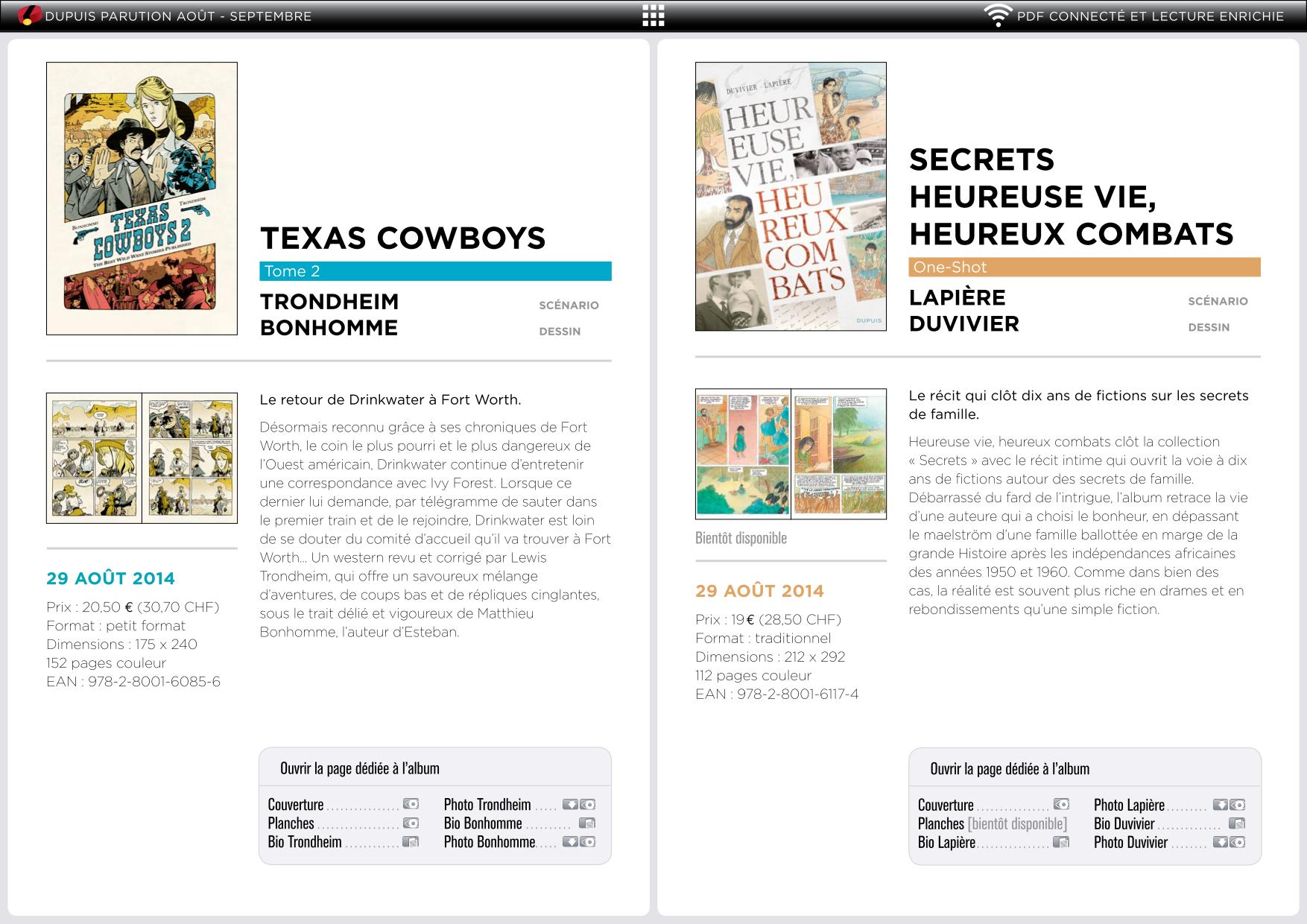Click Texas Cowboys 2 cover thumbnail
This screenshot has height=924, width=1307.
[x=142, y=198]
